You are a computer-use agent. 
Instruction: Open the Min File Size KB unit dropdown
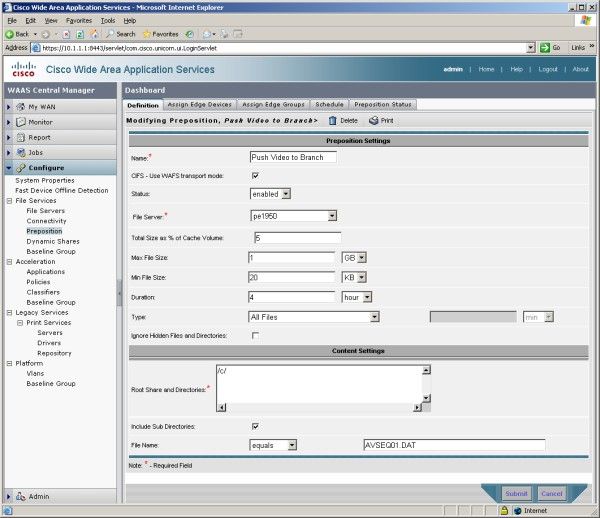[x=354, y=277]
